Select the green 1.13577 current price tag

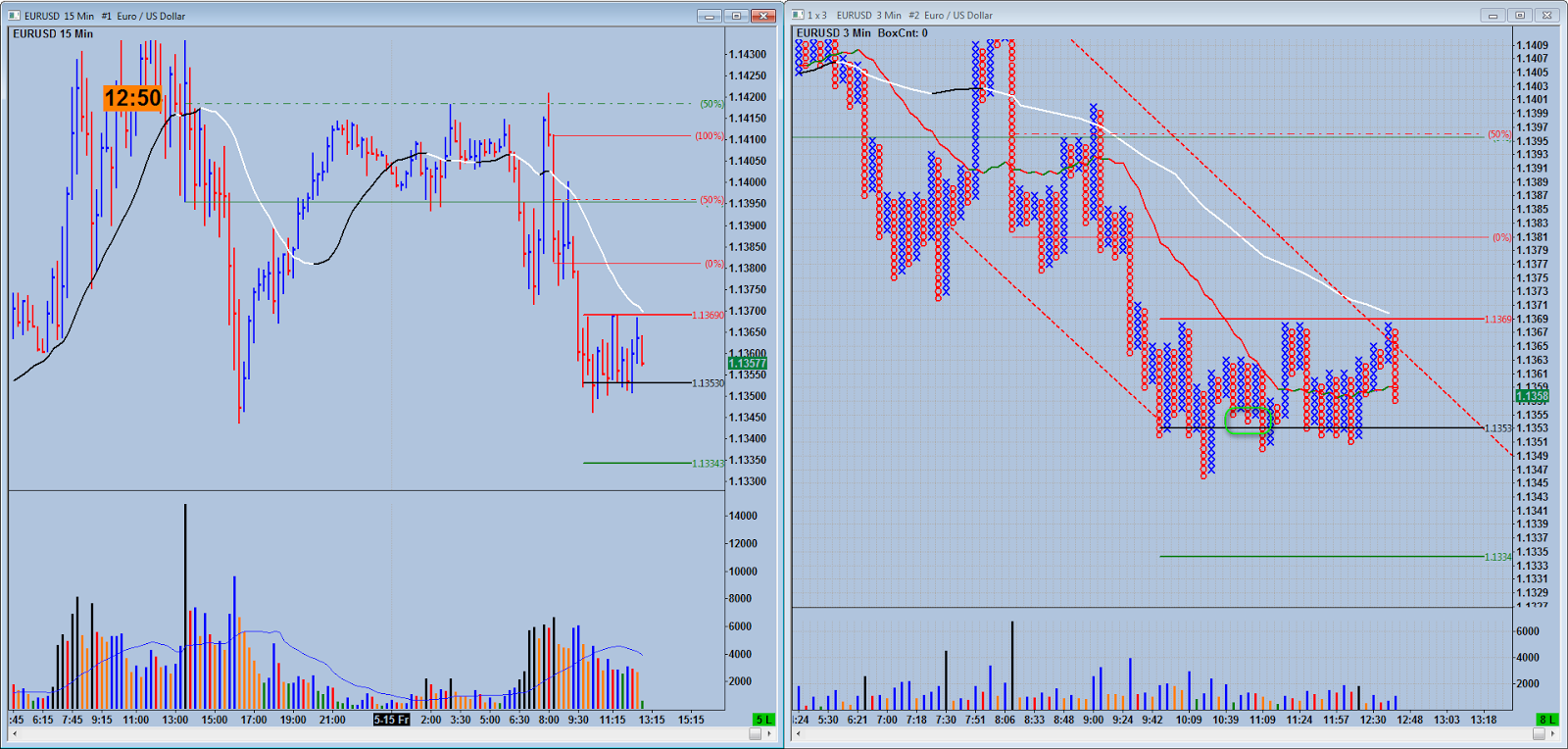pos(747,364)
